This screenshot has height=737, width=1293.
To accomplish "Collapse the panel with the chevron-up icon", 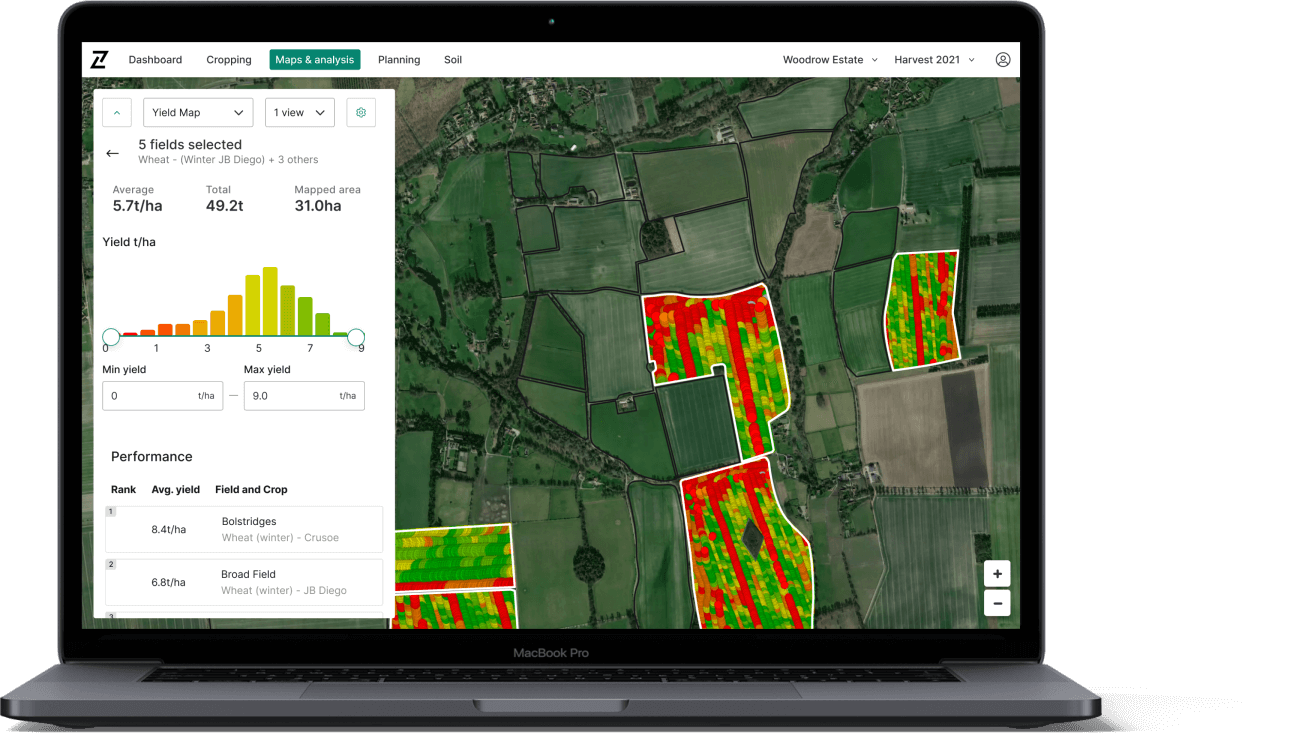I will pyautogui.click(x=116, y=112).
